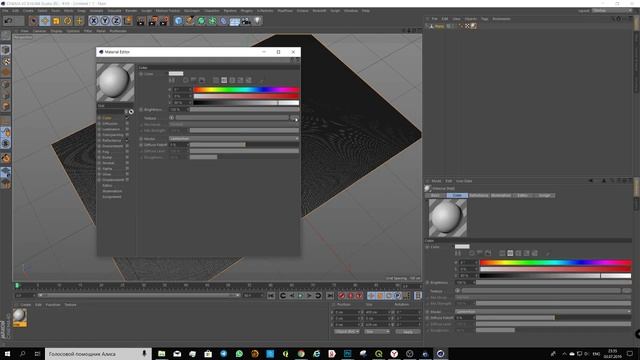Open Texture arrow in Attribute Manager

(458, 291)
